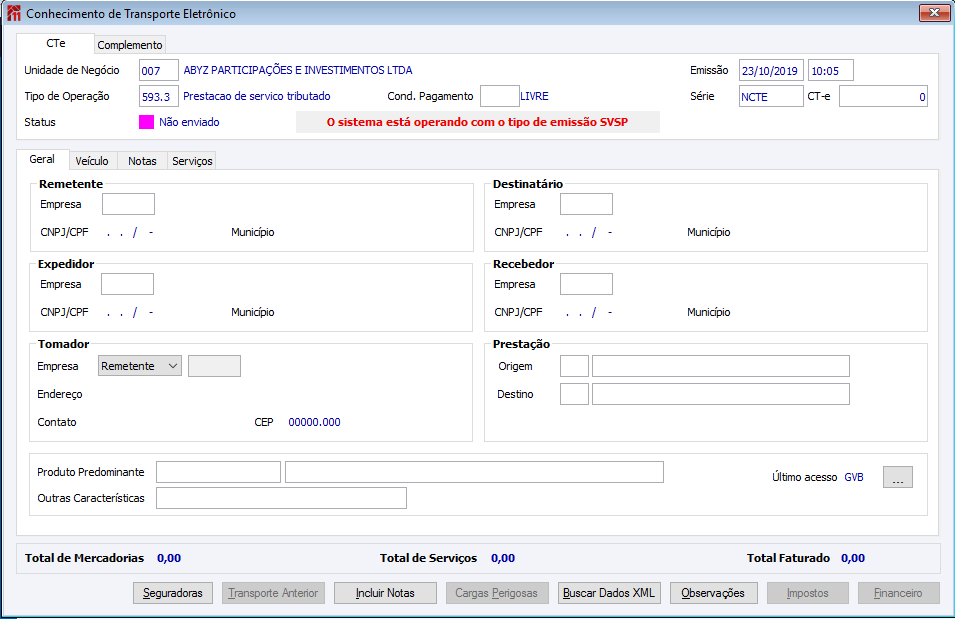Open the Observações button

[x=713, y=593]
